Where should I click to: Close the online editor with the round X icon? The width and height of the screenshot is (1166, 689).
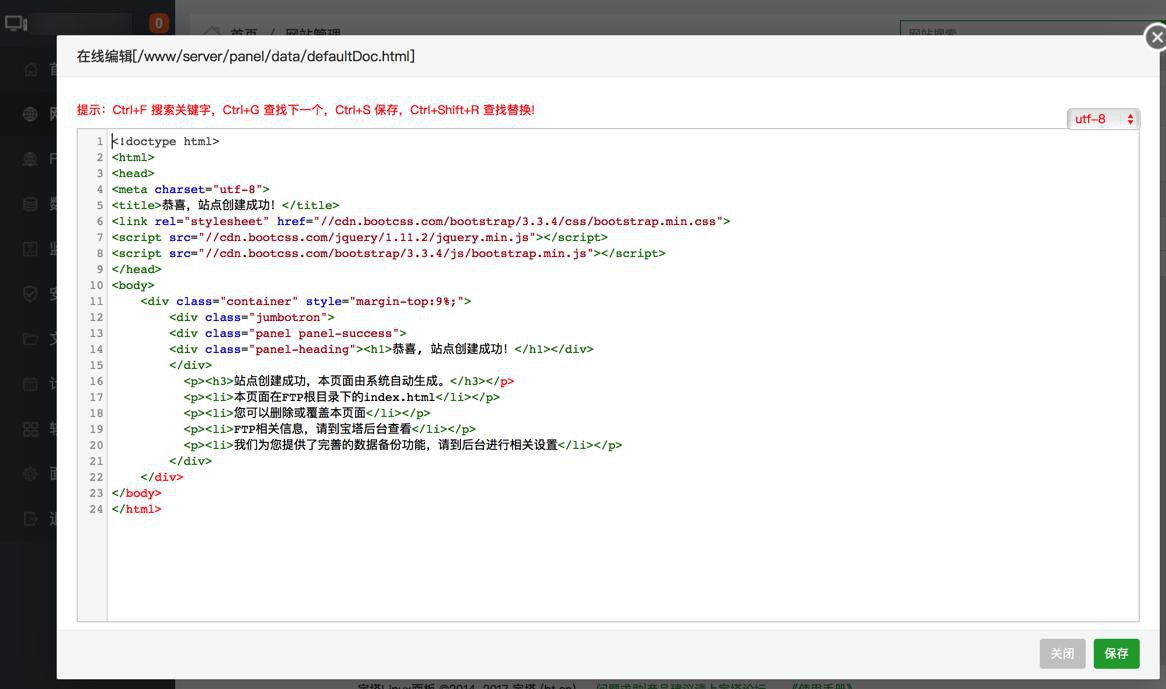point(1156,37)
